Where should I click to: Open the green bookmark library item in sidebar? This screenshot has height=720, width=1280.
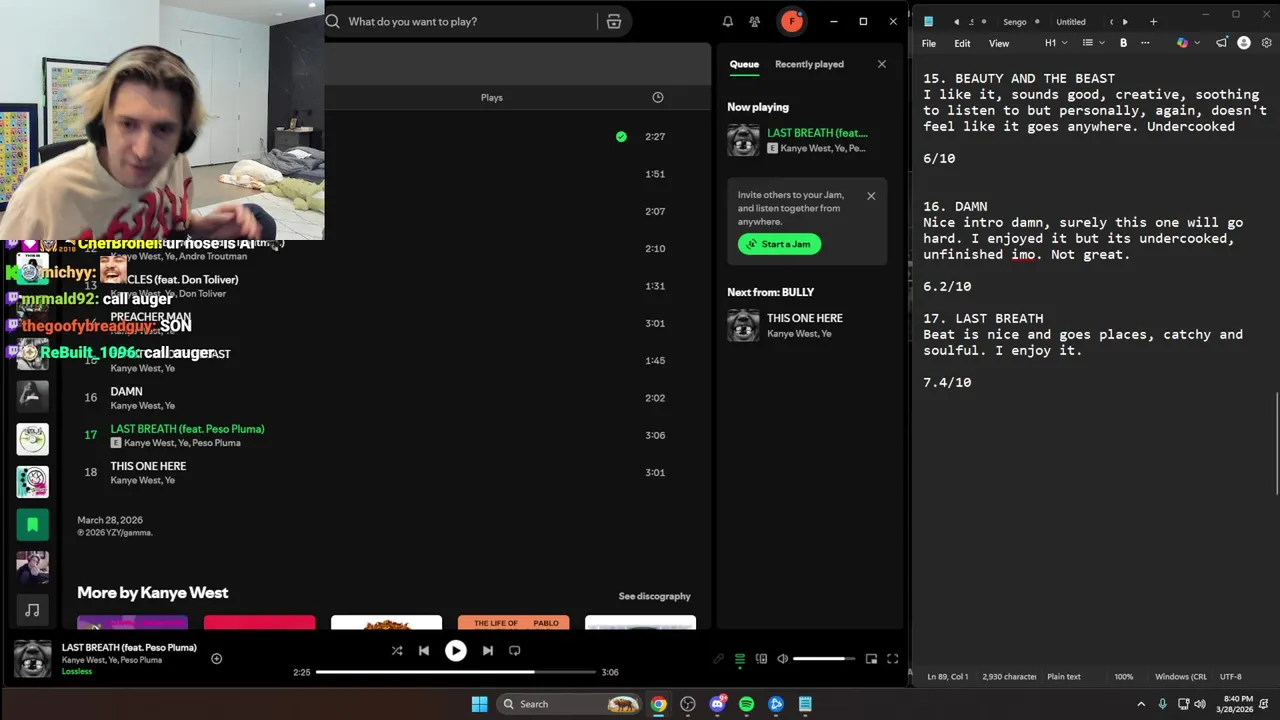(32, 524)
